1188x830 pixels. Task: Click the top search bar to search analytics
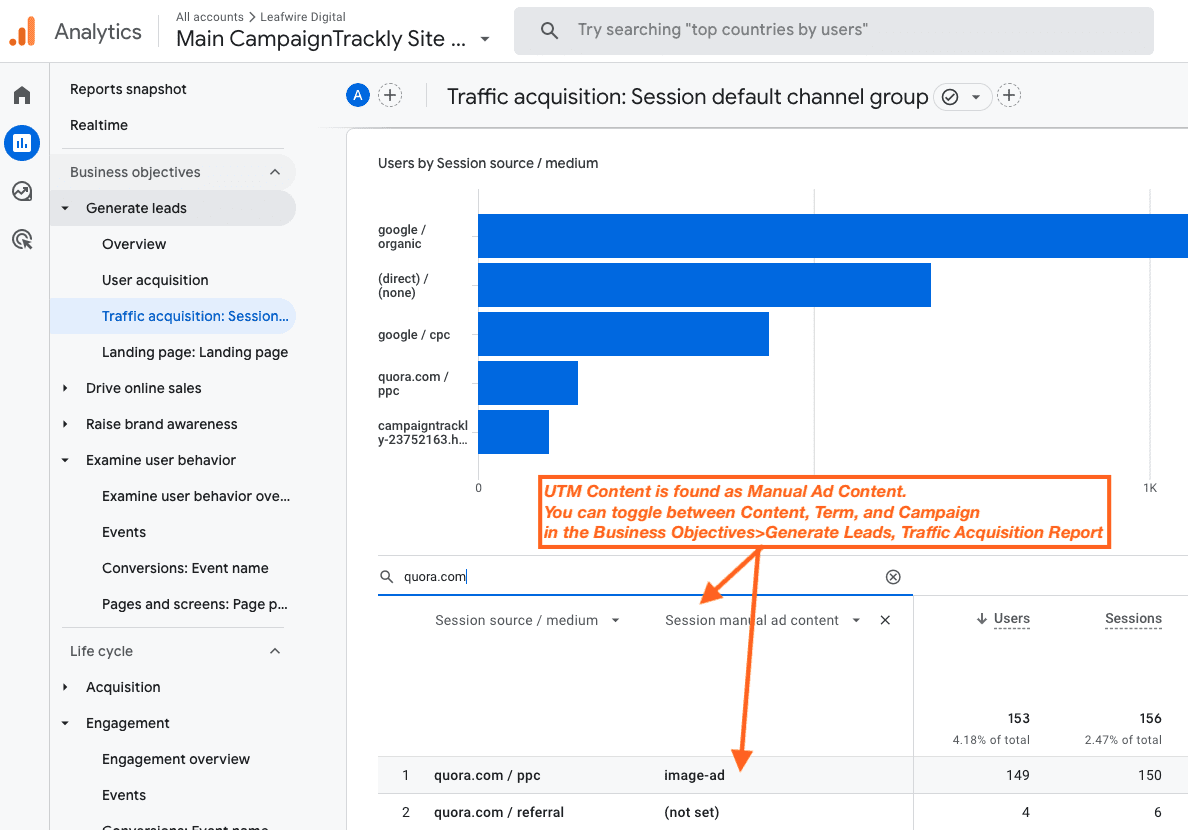(x=833, y=30)
